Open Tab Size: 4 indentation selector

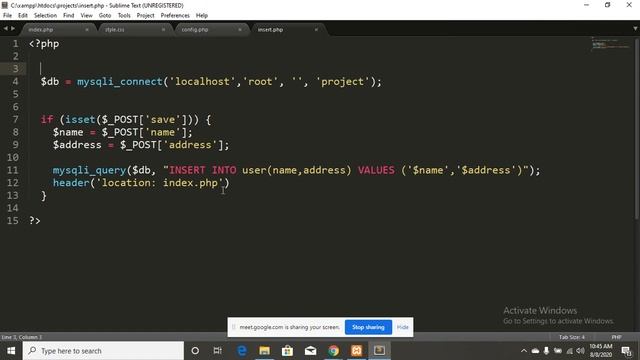click(572, 337)
